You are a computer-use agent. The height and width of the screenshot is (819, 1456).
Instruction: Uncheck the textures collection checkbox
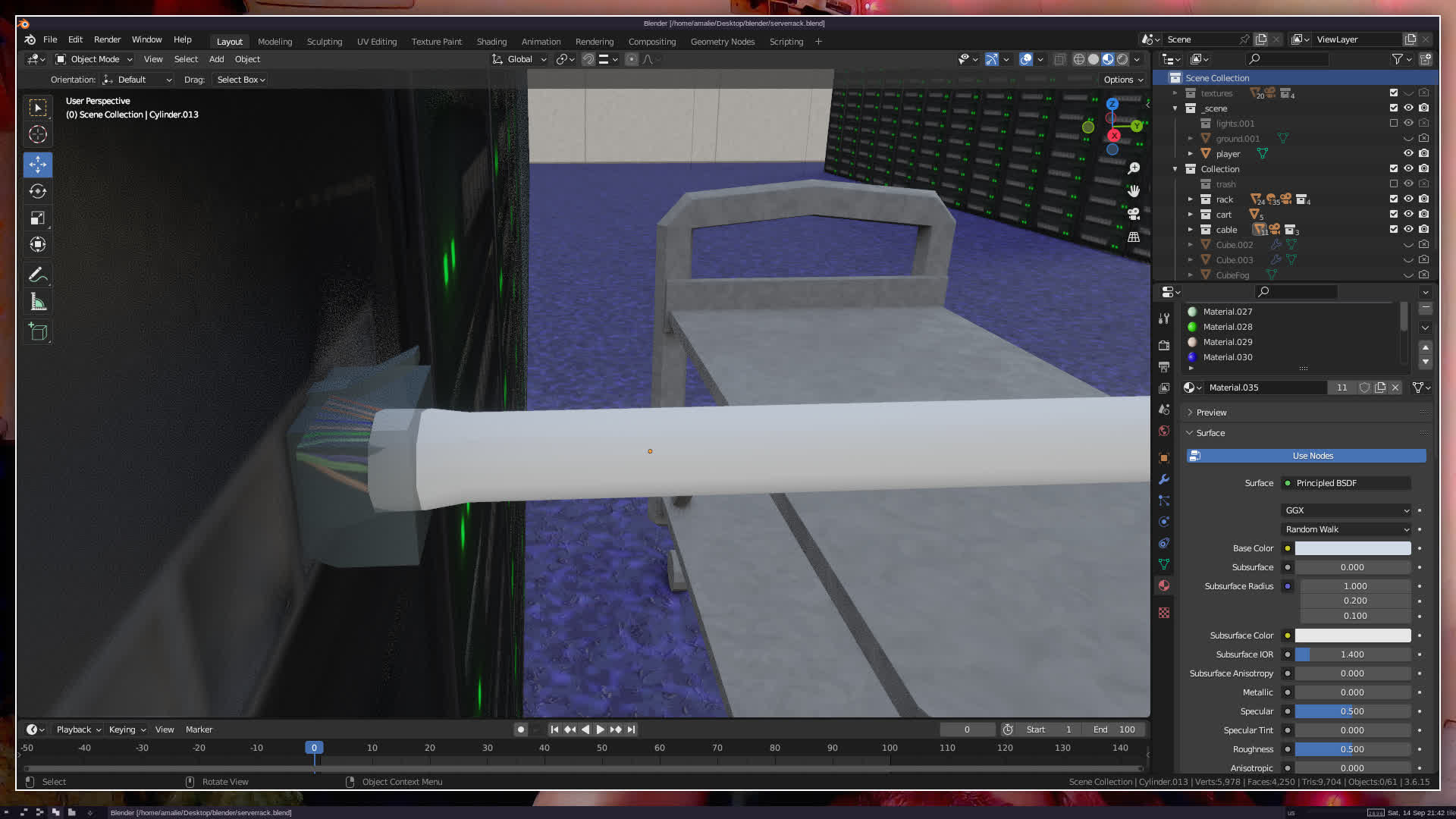[1393, 93]
